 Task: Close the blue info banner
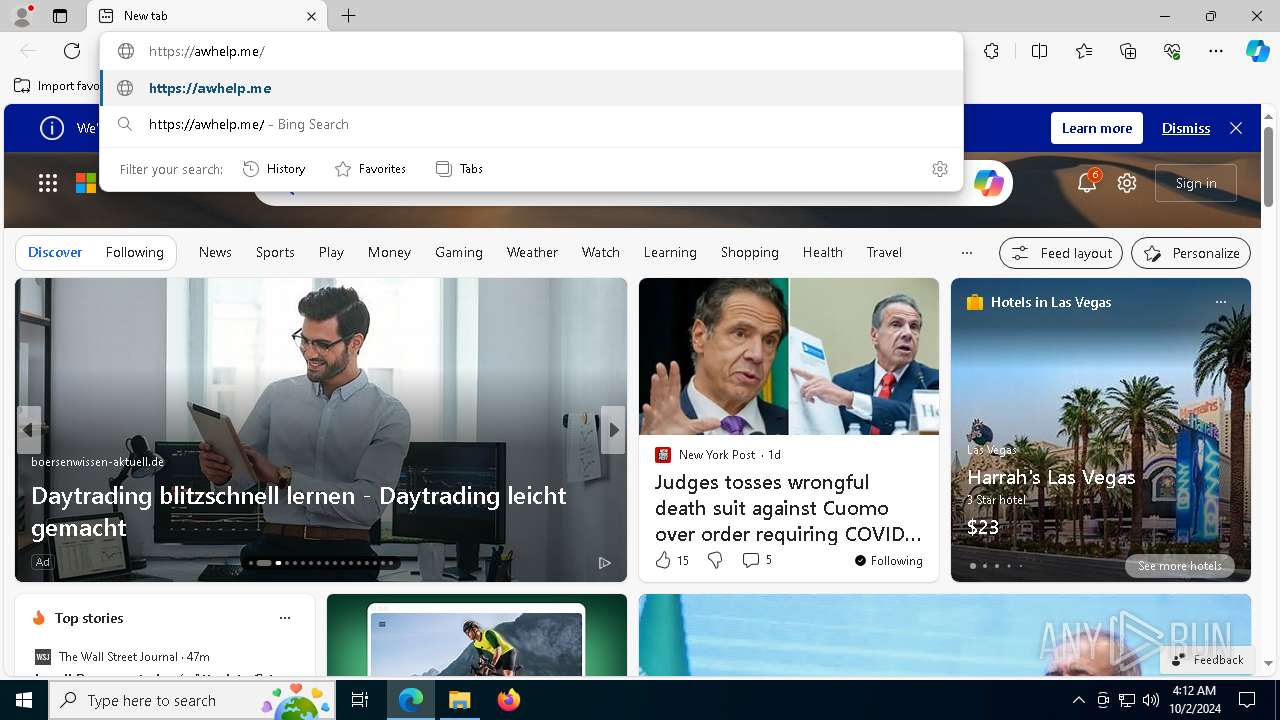click(1236, 128)
